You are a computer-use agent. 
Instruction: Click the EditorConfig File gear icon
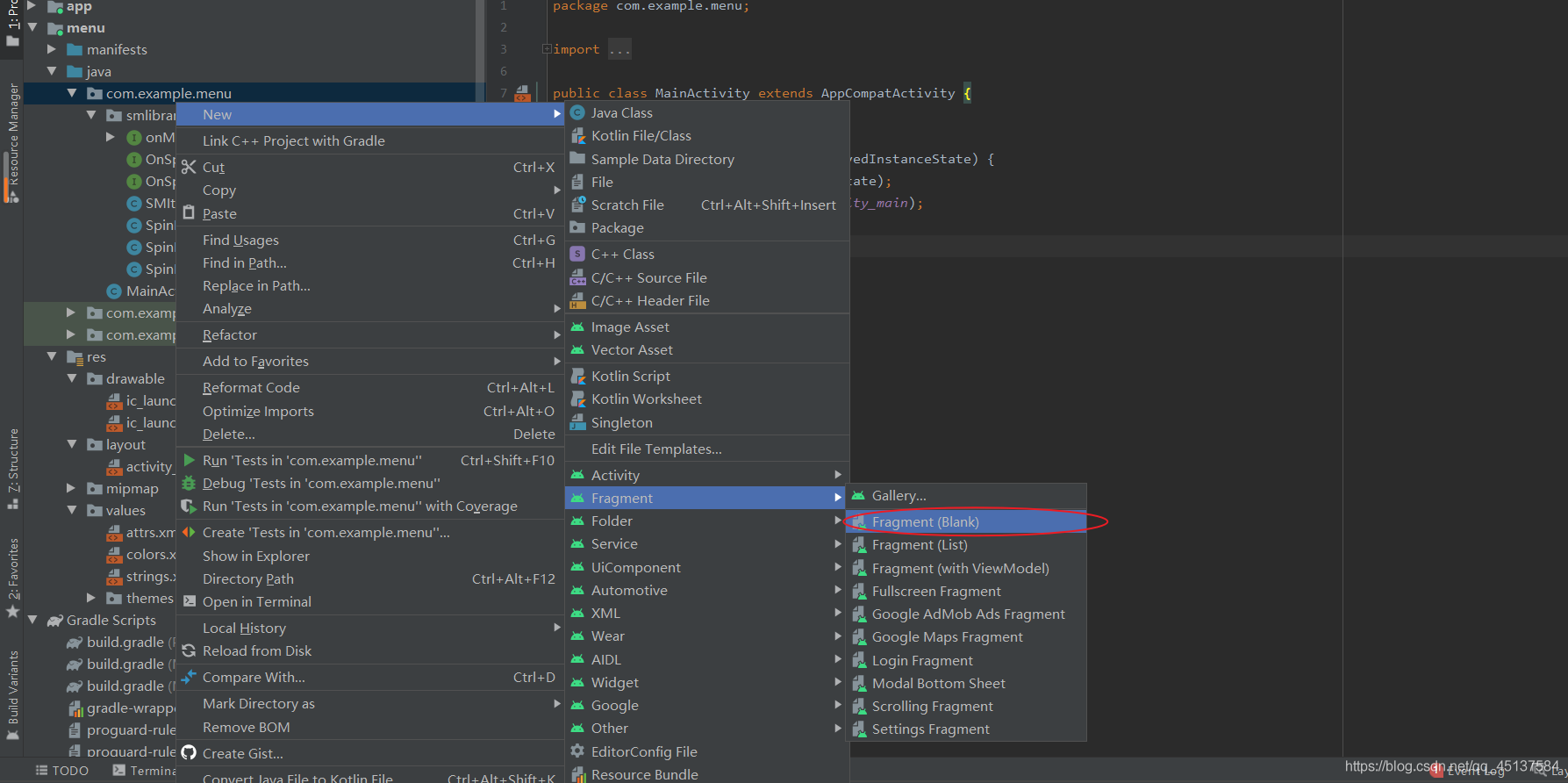577,751
